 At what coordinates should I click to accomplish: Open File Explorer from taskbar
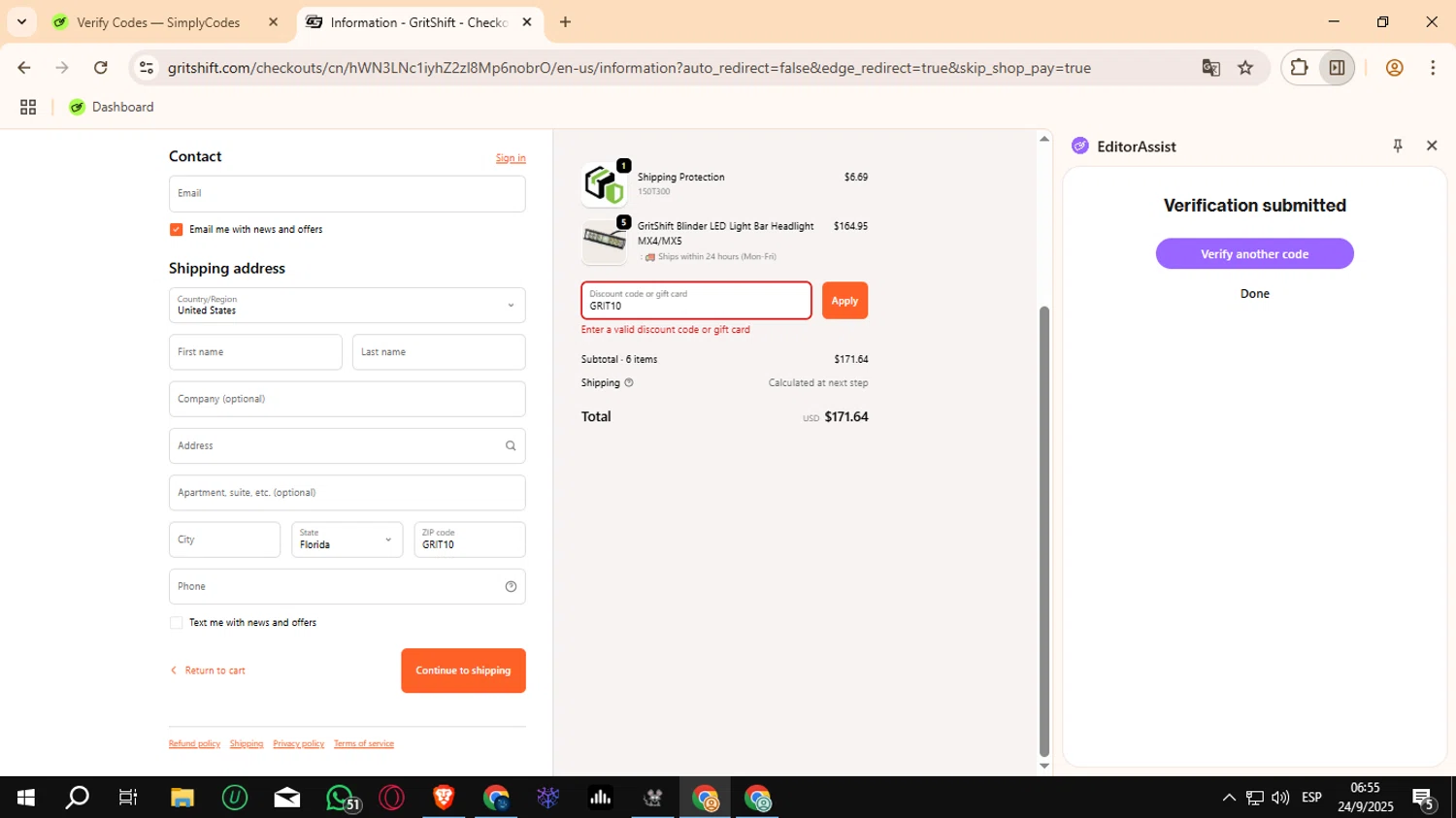[182, 798]
